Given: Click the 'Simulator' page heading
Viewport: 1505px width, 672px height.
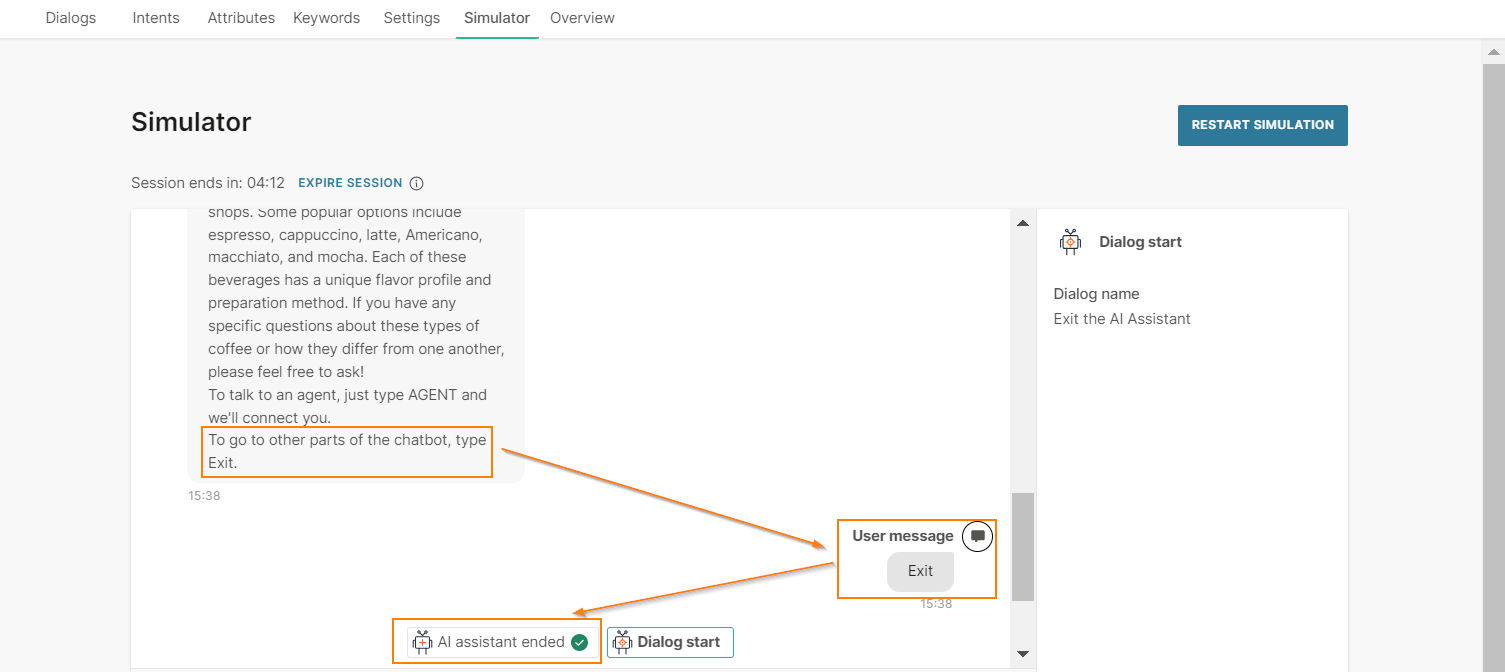Looking at the screenshot, I should tap(191, 122).
